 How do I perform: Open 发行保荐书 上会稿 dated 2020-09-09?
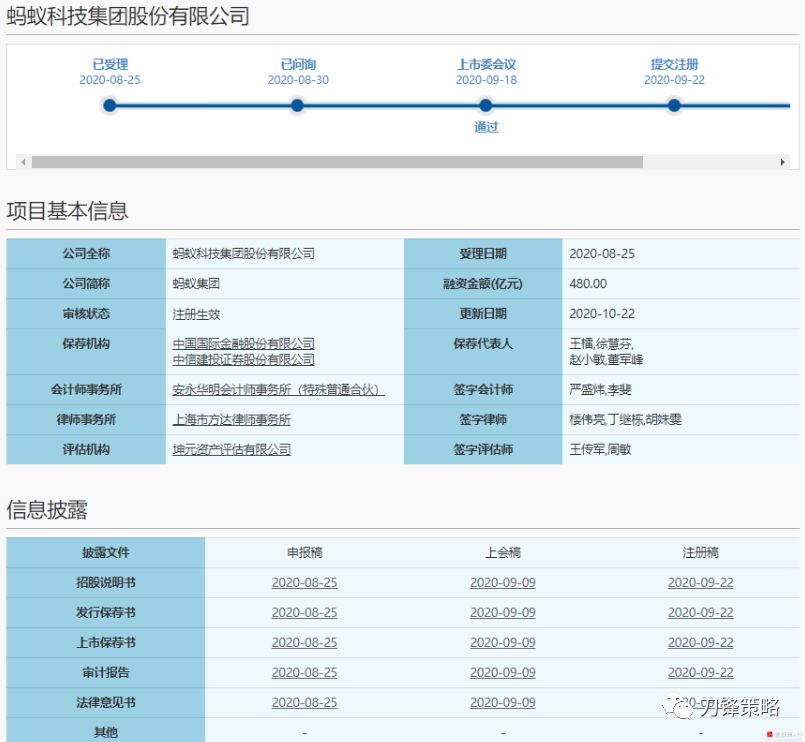(x=502, y=613)
